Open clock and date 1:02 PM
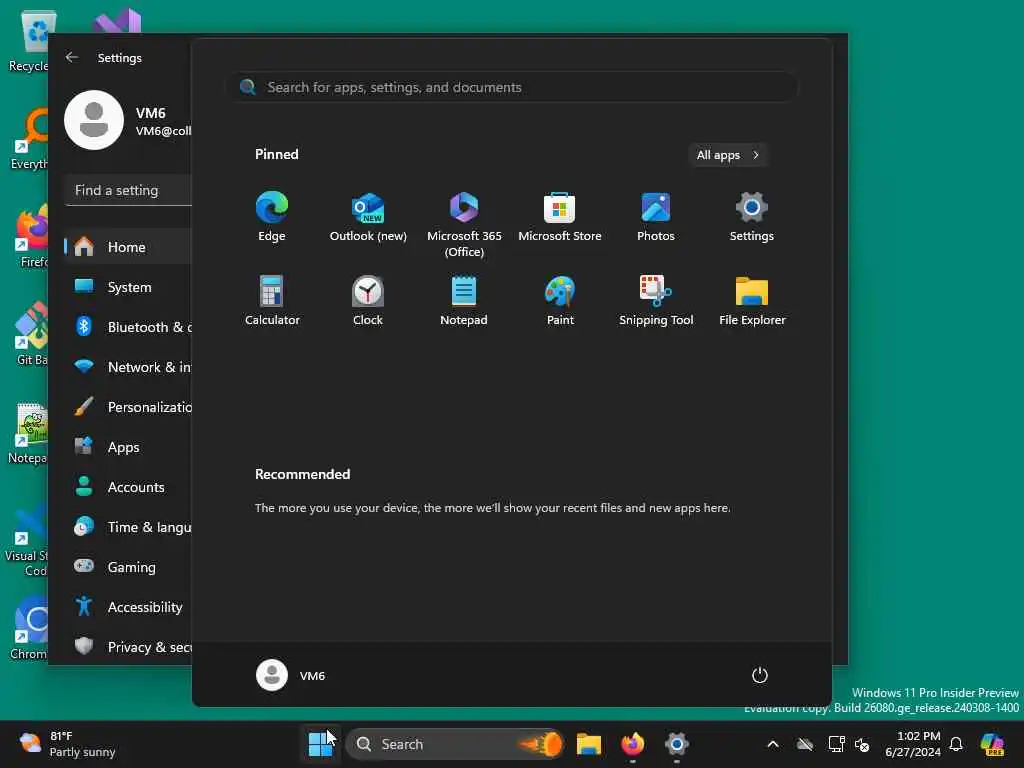Image resolution: width=1024 pixels, height=768 pixels. point(914,744)
